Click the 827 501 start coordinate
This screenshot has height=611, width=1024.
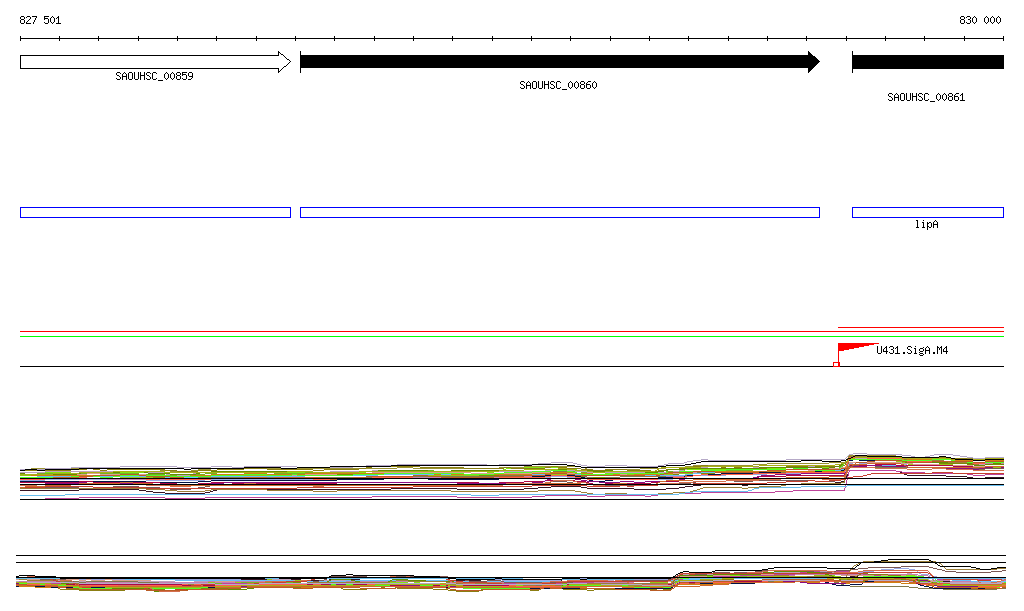(x=40, y=20)
